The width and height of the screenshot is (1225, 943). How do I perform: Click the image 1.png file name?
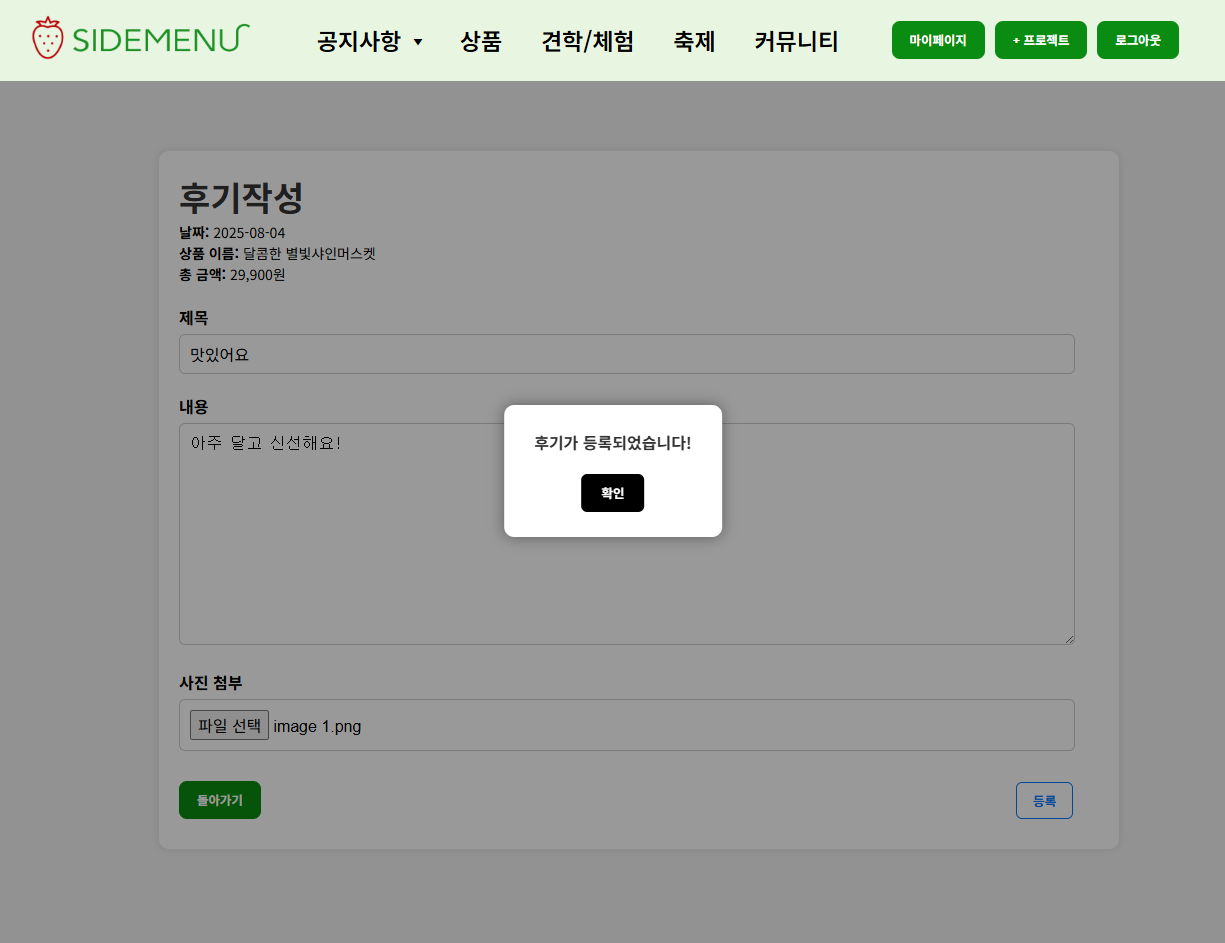pos(317,726)
